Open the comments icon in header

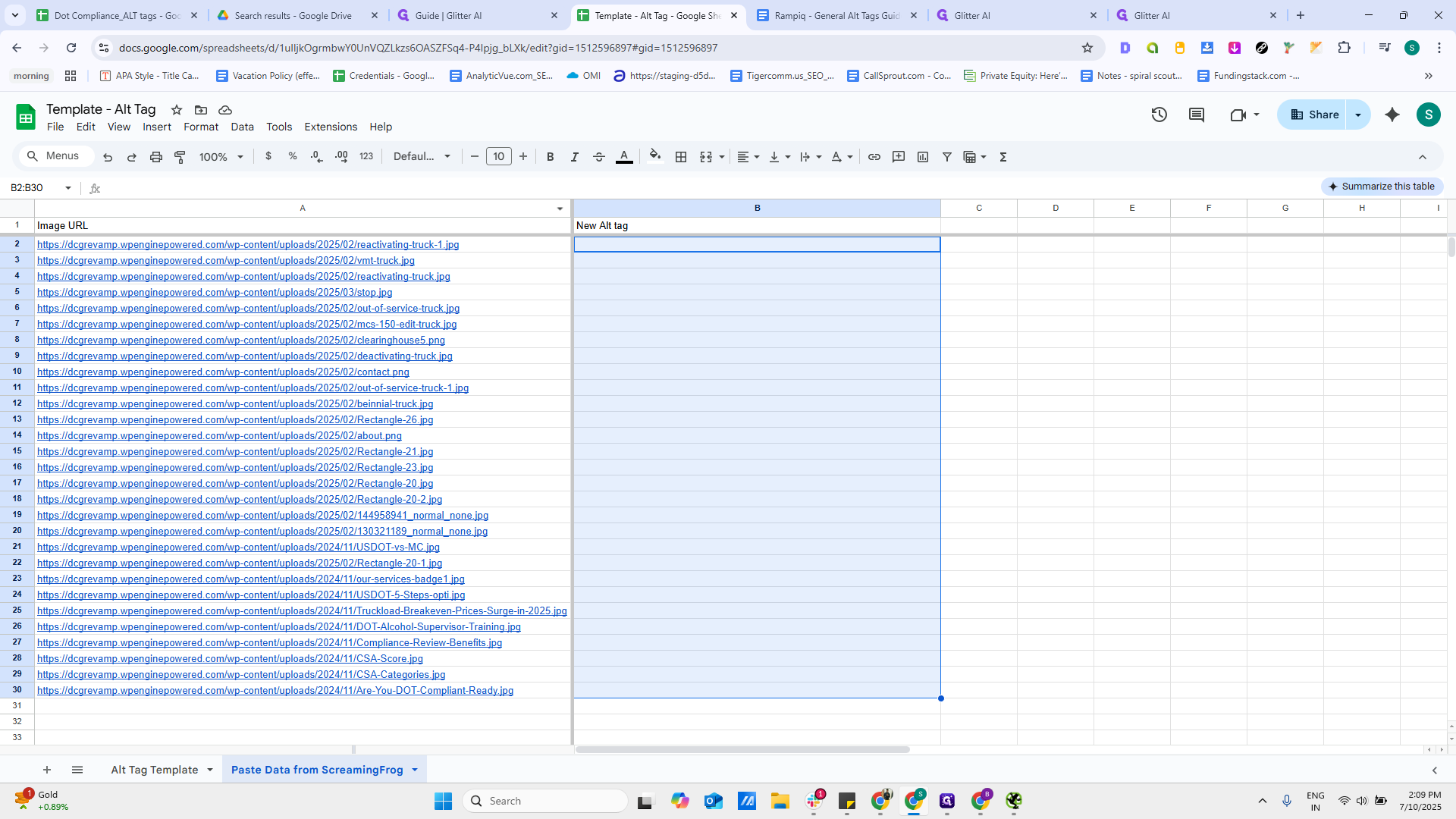pyautogui.click(x=1197, y=115)
